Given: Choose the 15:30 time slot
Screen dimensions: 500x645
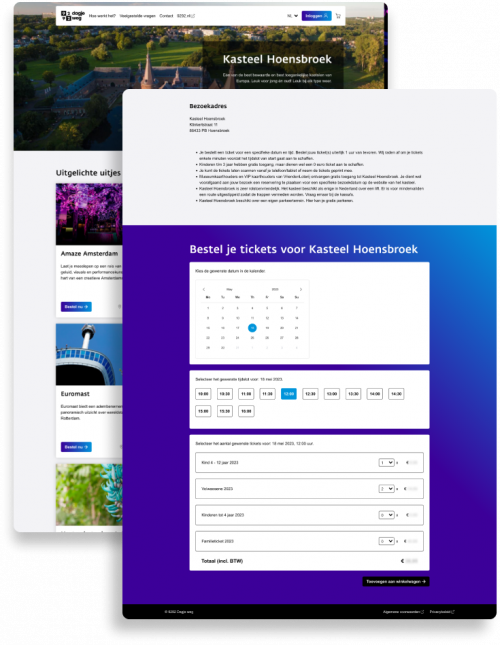Looking at the screenshot, I should click(225, 411).
